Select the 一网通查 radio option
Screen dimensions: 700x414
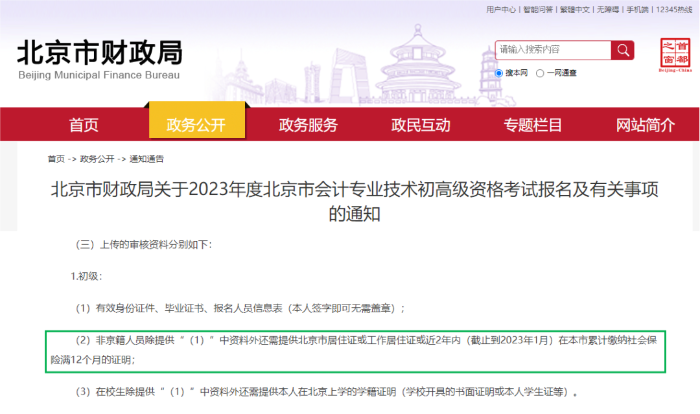(541, 73)
